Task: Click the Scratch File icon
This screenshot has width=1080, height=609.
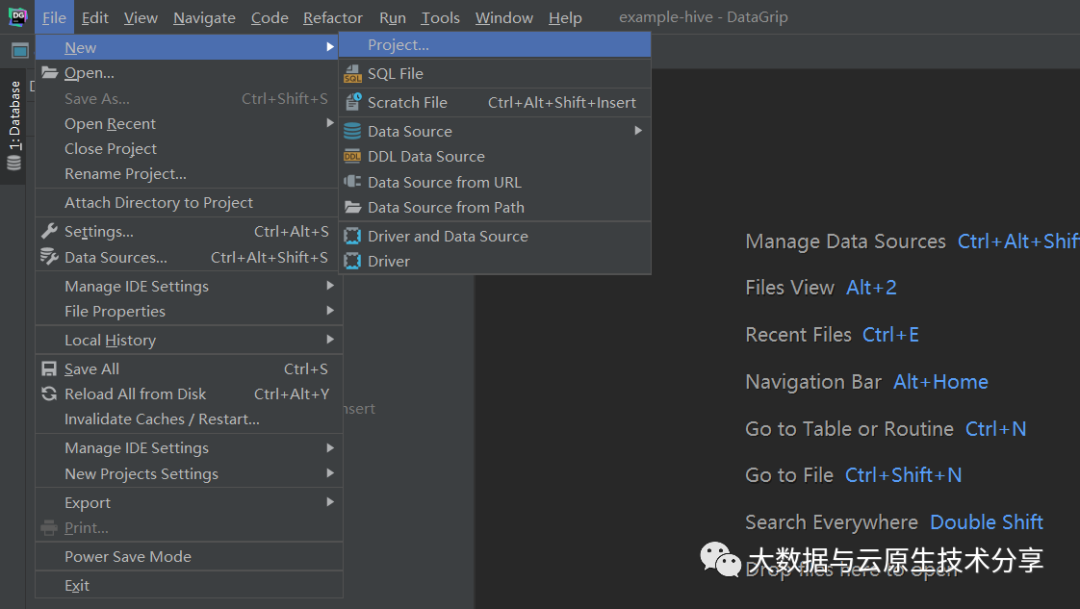Action: pos(352,102)
